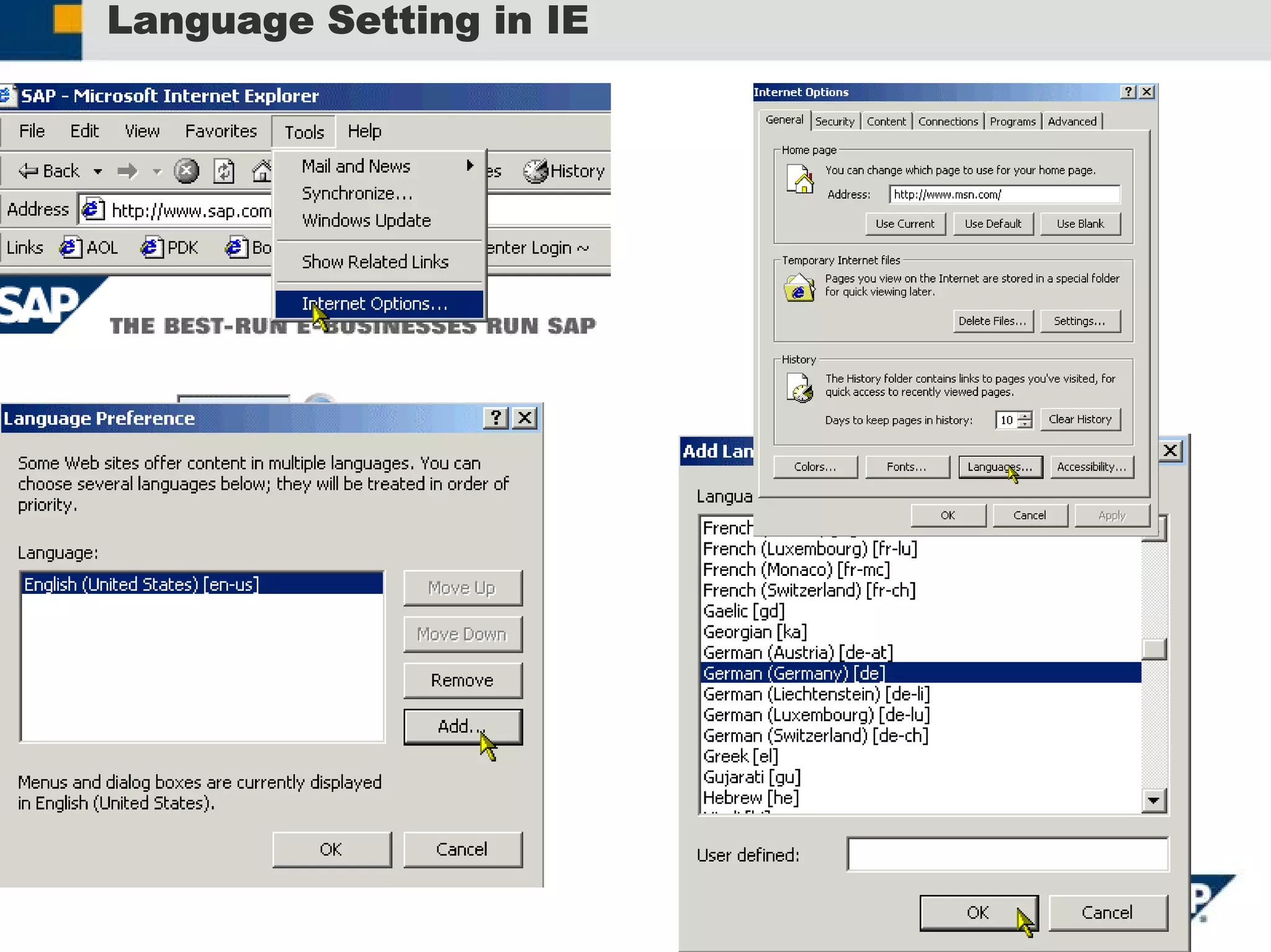1271x952 pixels.
Task: Click the Clear History button
Action: click(1080, 420)
